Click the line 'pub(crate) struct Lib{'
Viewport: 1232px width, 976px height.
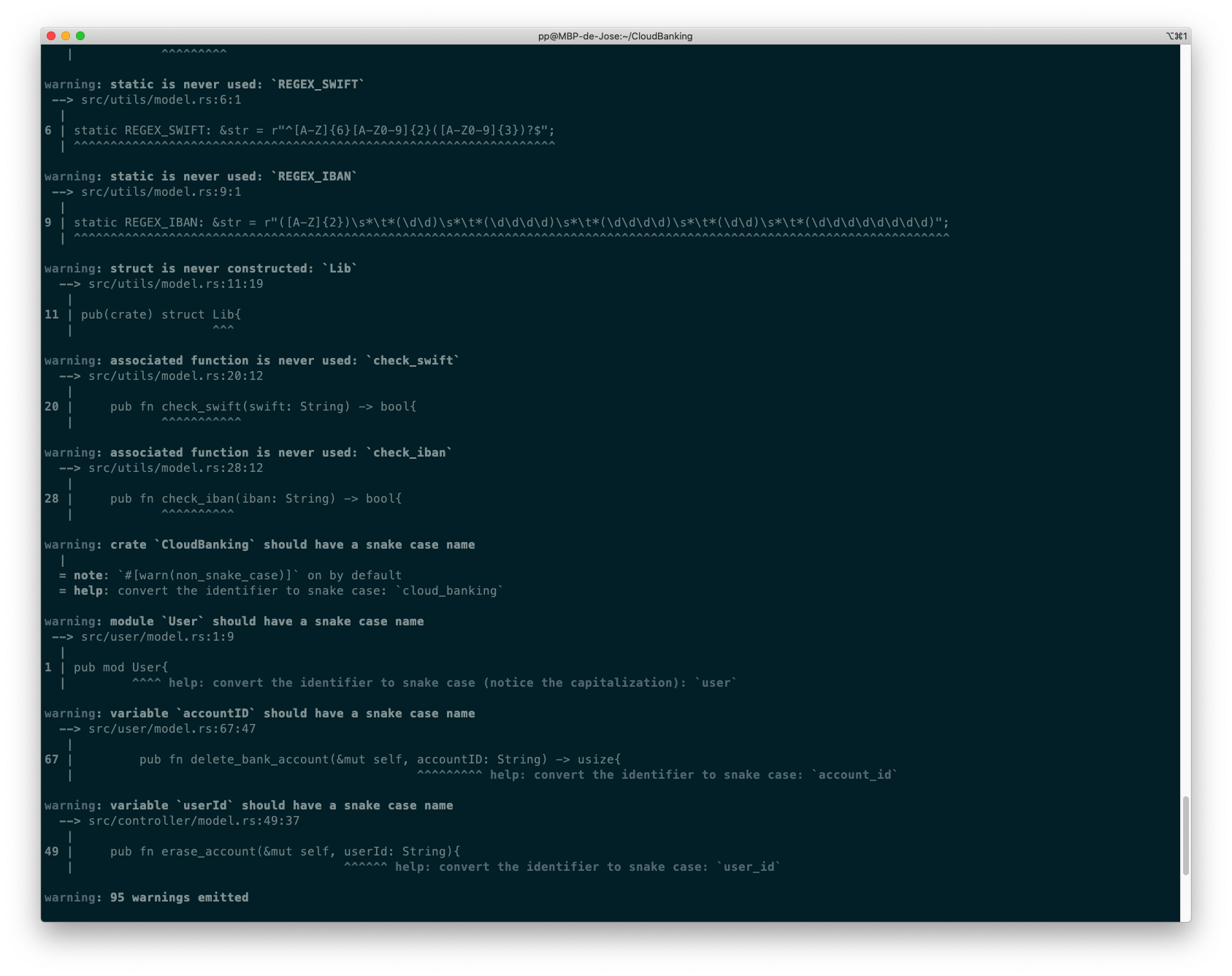pyautogui.click(x=161, y=315)
